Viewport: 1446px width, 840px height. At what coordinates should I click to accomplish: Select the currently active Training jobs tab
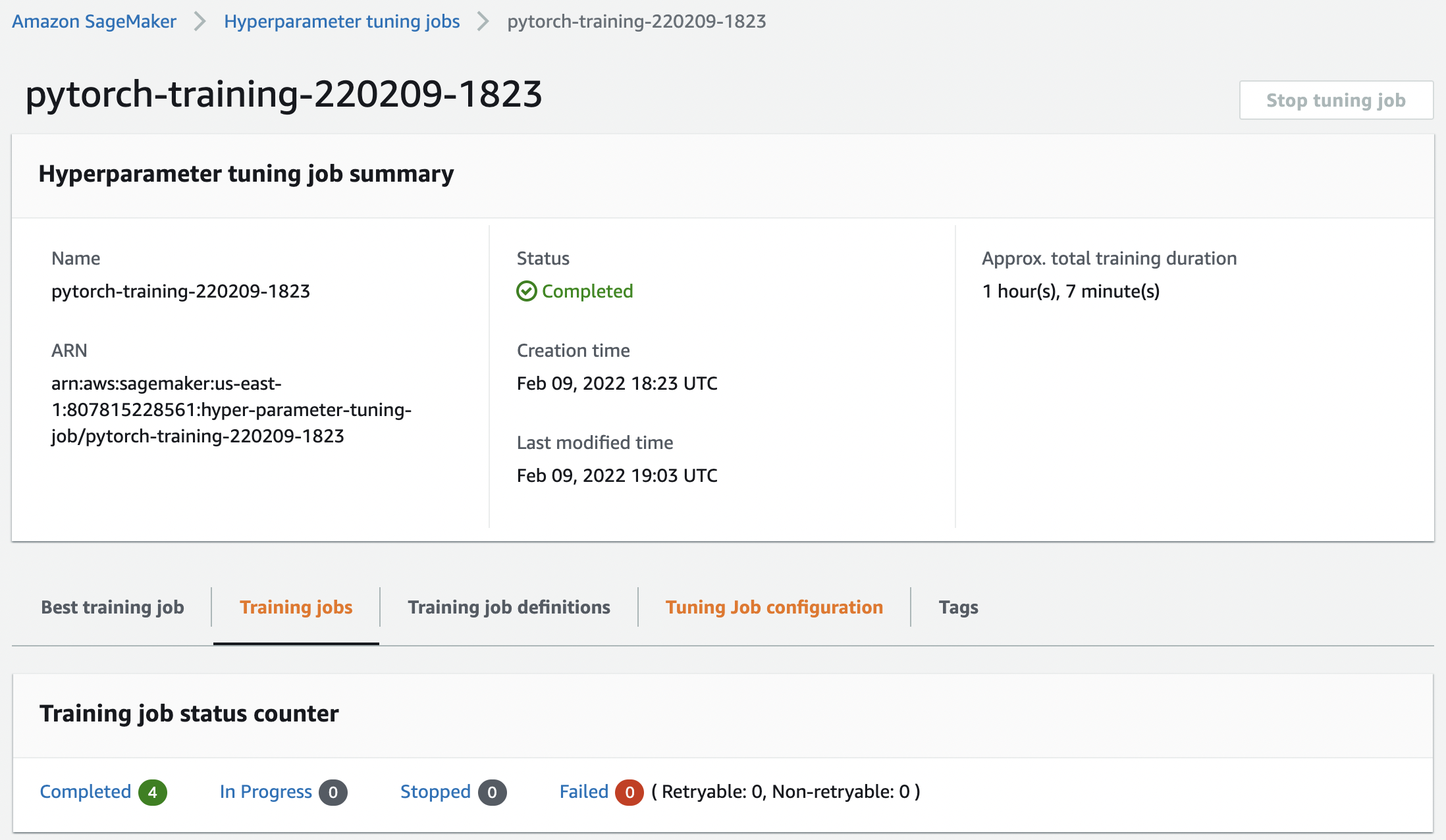click(x=296, y=607)
